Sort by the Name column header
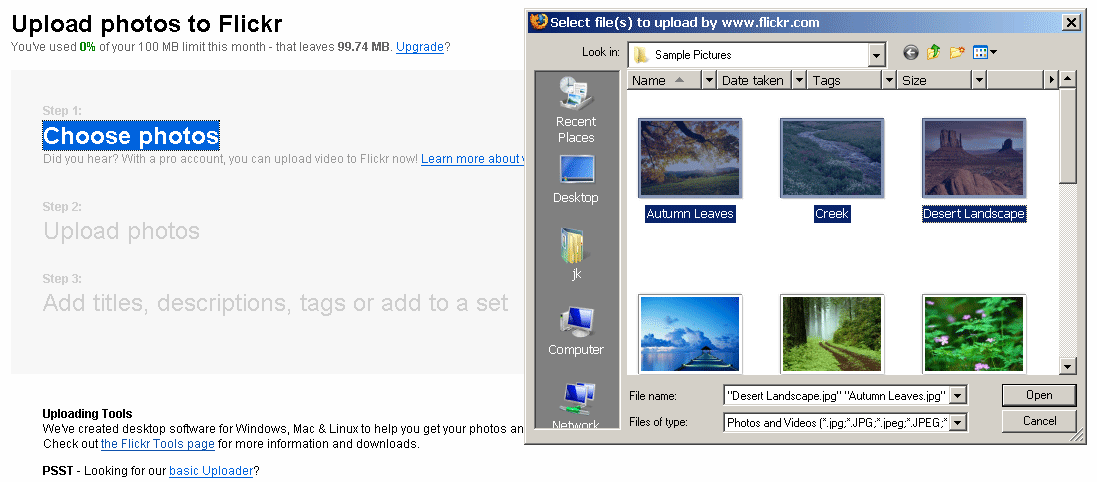This screenshot has height=482, width=1097. coord(665,80)
